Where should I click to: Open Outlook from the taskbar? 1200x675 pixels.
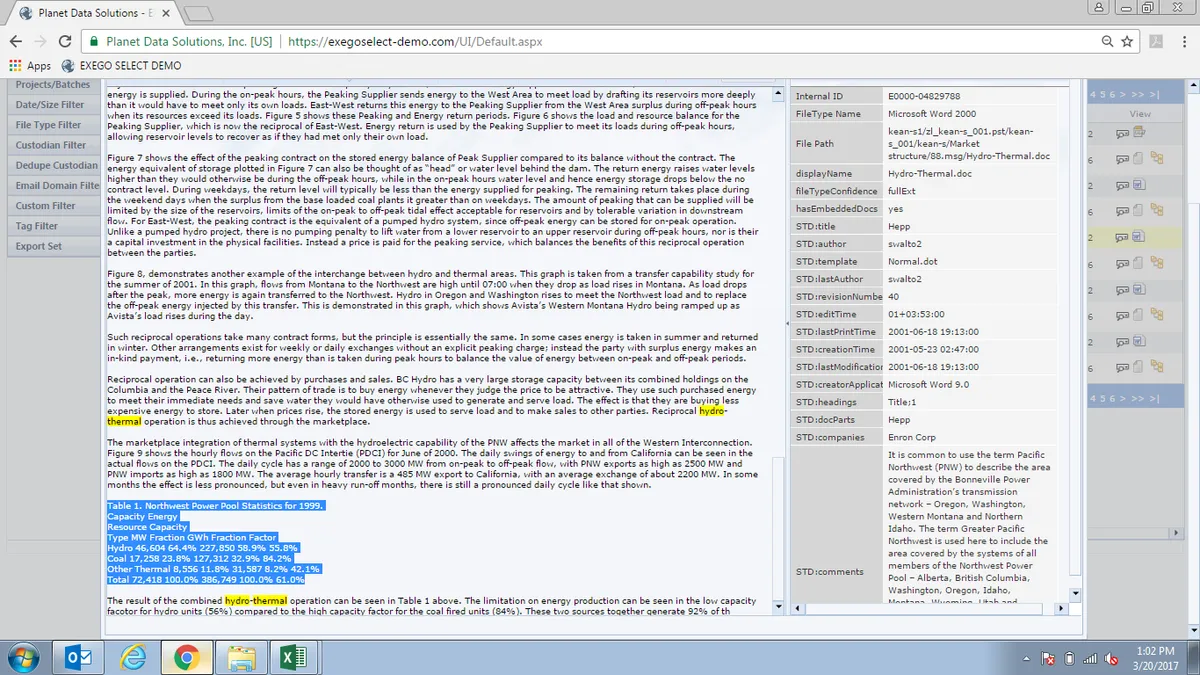[x=77, y=657]
